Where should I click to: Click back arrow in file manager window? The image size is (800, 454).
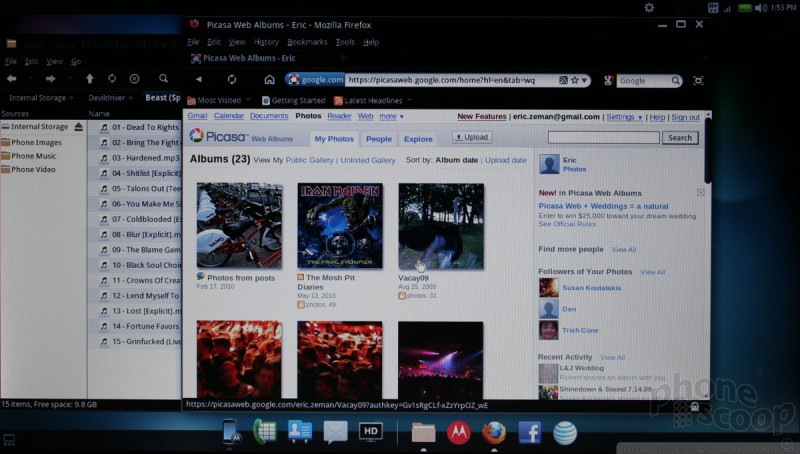[11, 79]
